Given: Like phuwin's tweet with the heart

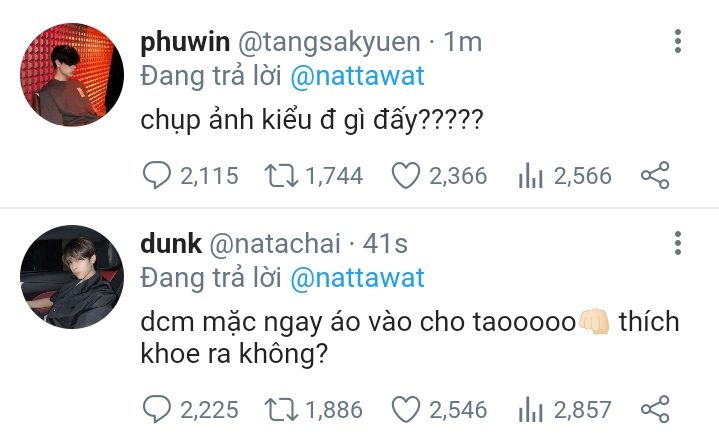Looking at the screenshot, I should [x=404, y=176].
